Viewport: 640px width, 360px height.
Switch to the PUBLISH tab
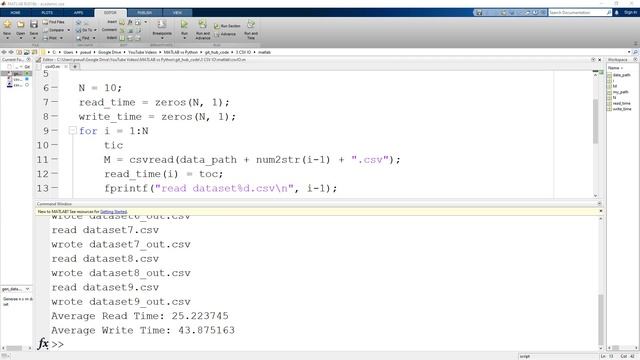pos(144,13)
